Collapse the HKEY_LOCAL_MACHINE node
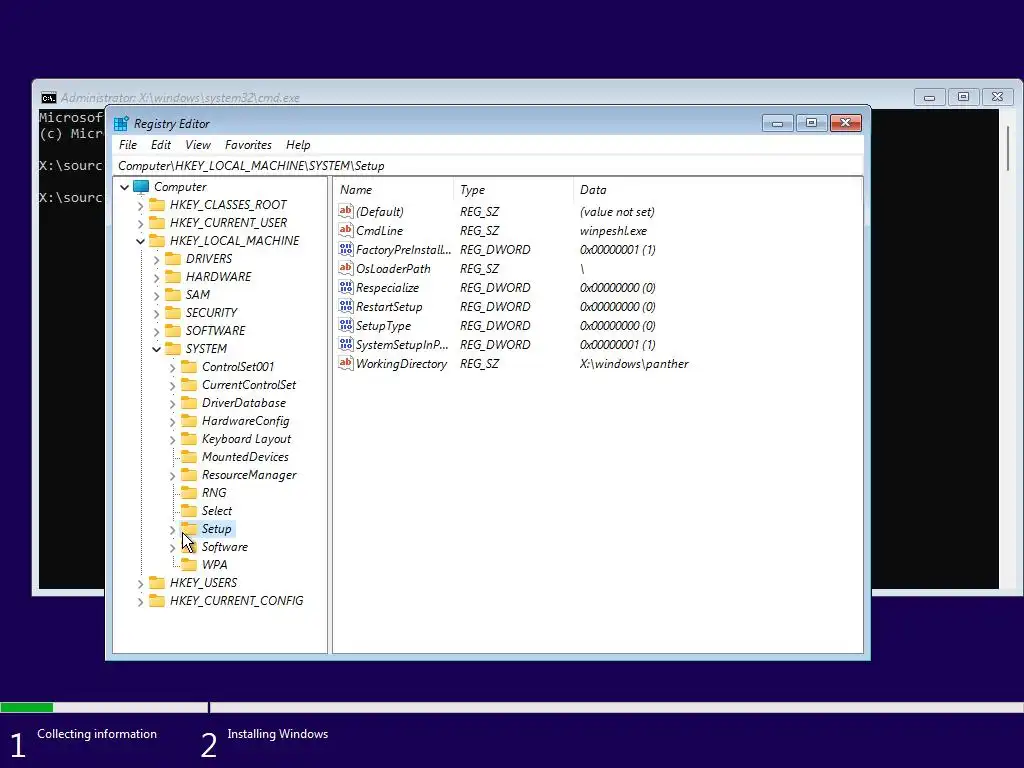 pyautogui.click(x=140, y=242)
